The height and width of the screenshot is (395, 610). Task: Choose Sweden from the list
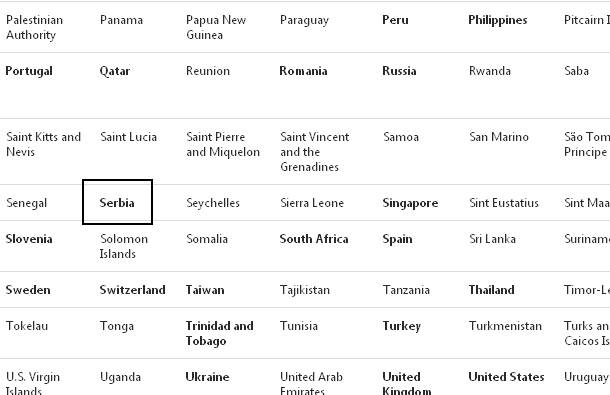click(28, 290)
